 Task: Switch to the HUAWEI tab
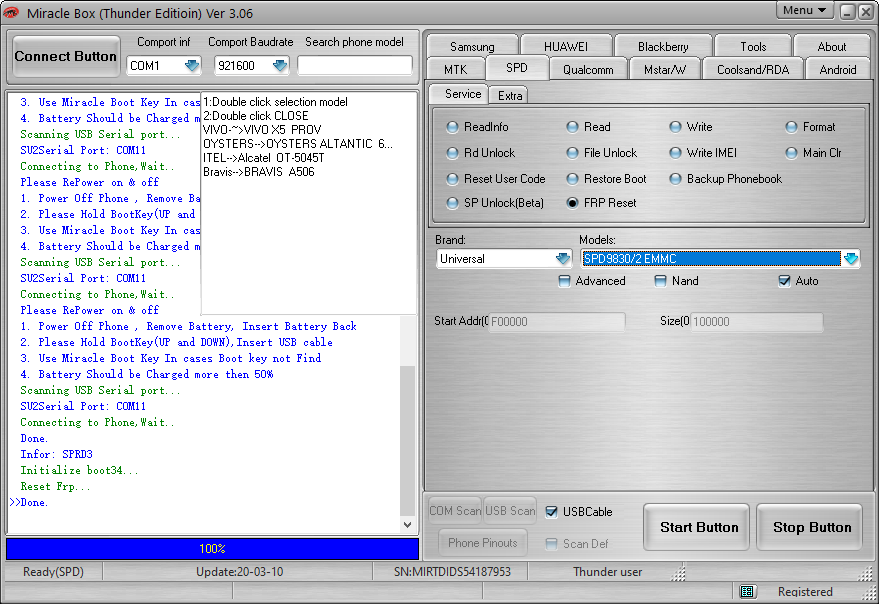[566, 47]
